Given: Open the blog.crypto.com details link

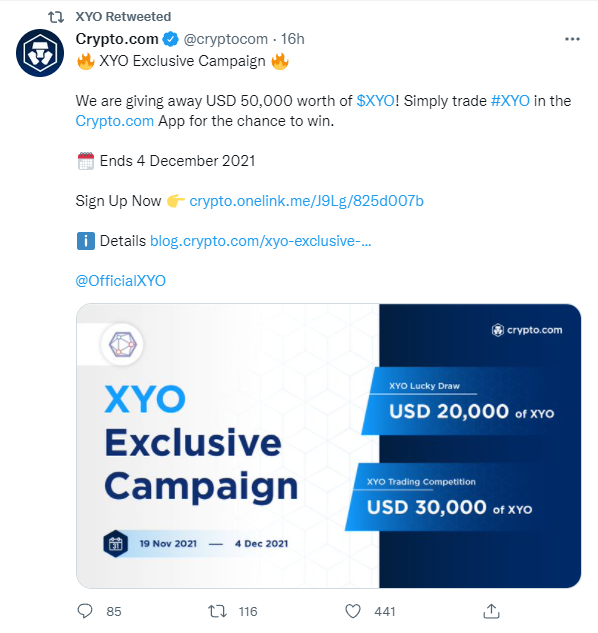Looking at the screenshot, I should [260, 241].
